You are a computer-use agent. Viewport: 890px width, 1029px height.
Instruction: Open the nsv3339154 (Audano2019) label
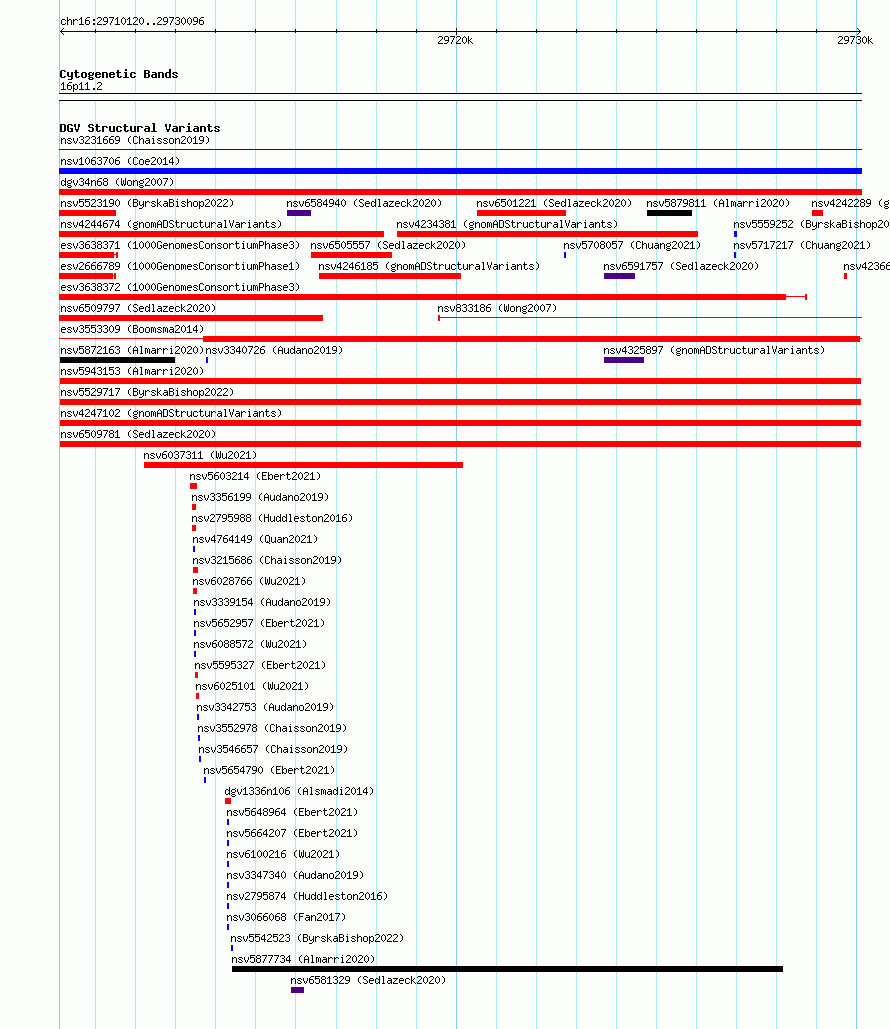pyautogui.click(x=262, y=602)
